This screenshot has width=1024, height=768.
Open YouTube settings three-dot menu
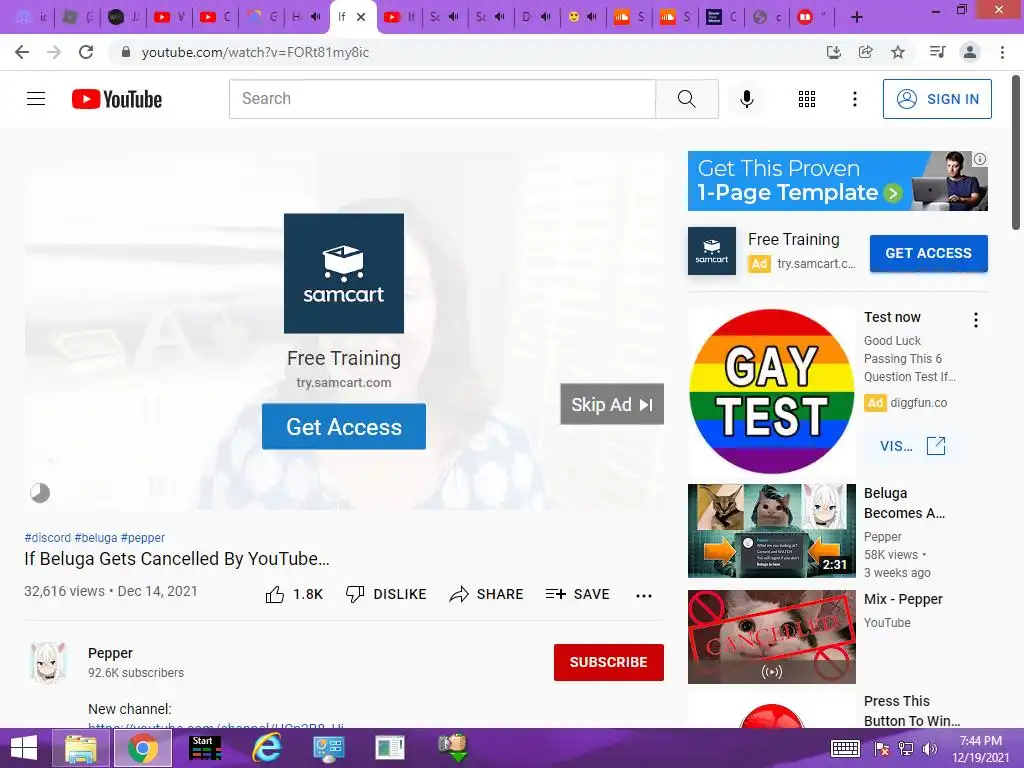point(854,99)
